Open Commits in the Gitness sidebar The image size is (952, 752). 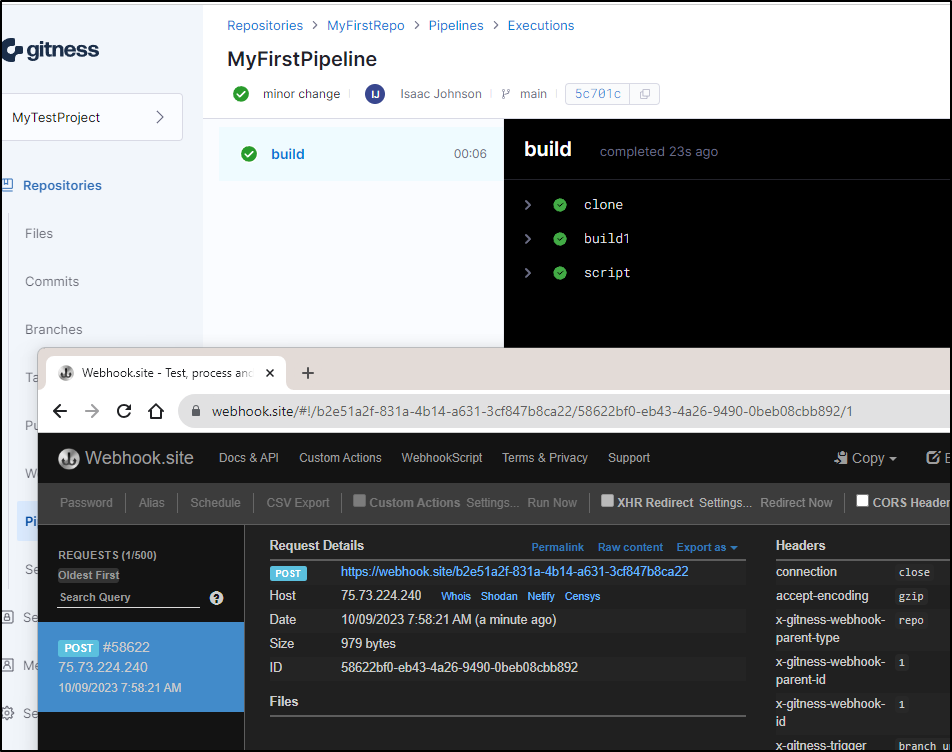52,282
